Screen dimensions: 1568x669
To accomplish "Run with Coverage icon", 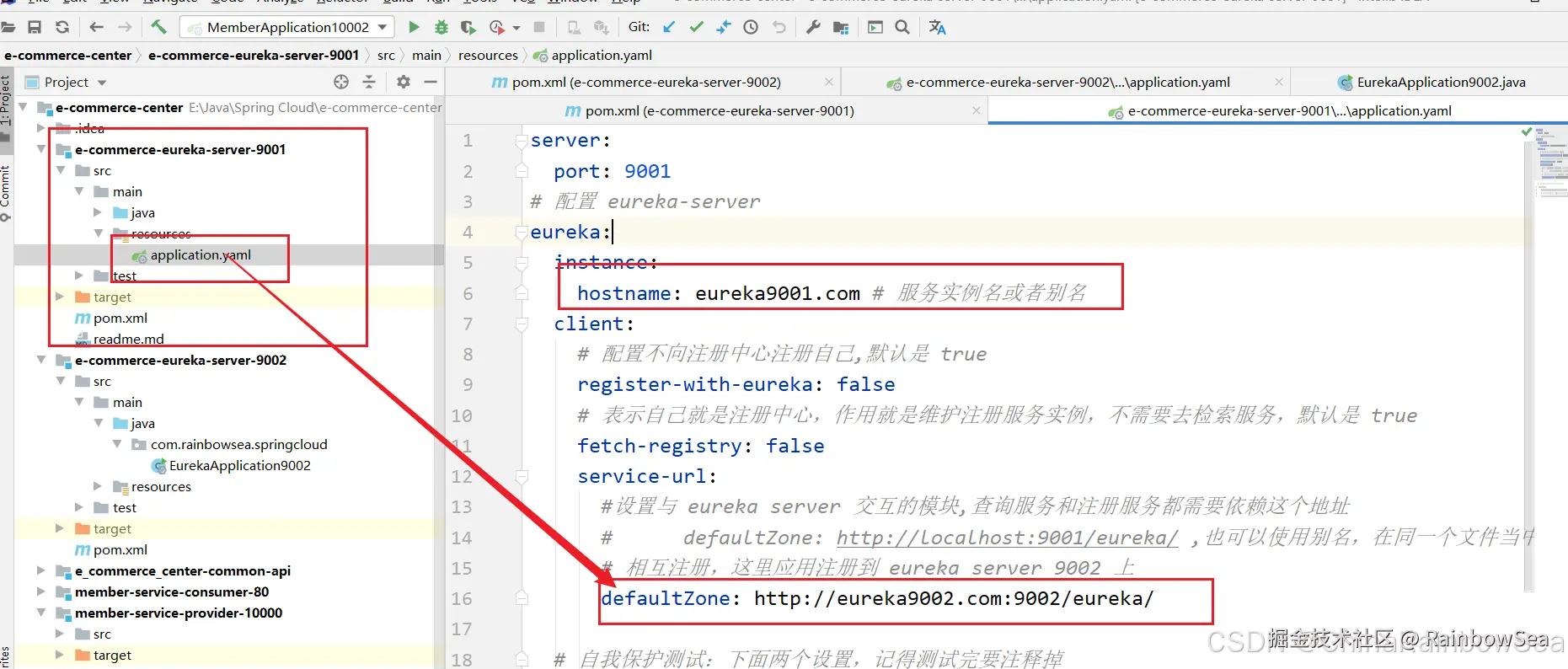I will (468, 27).
